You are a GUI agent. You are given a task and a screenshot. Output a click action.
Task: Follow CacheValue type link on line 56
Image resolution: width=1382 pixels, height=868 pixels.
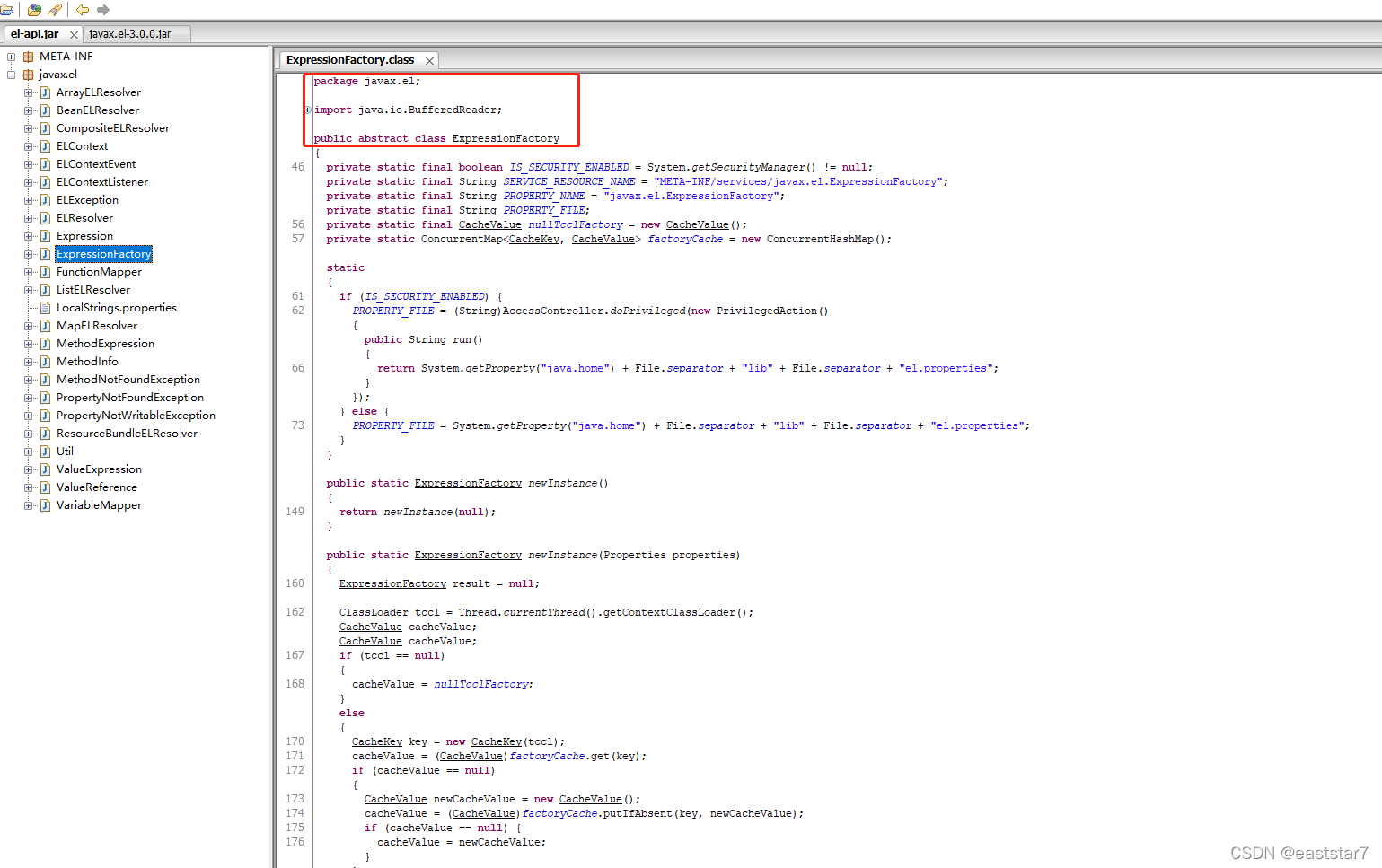489,224
